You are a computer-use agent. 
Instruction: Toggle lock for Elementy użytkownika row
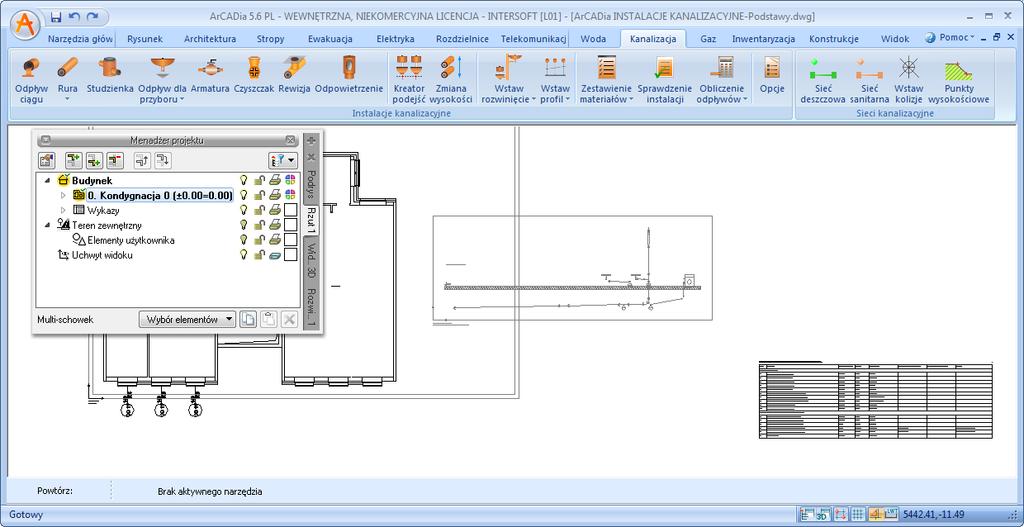pos(259,240)
